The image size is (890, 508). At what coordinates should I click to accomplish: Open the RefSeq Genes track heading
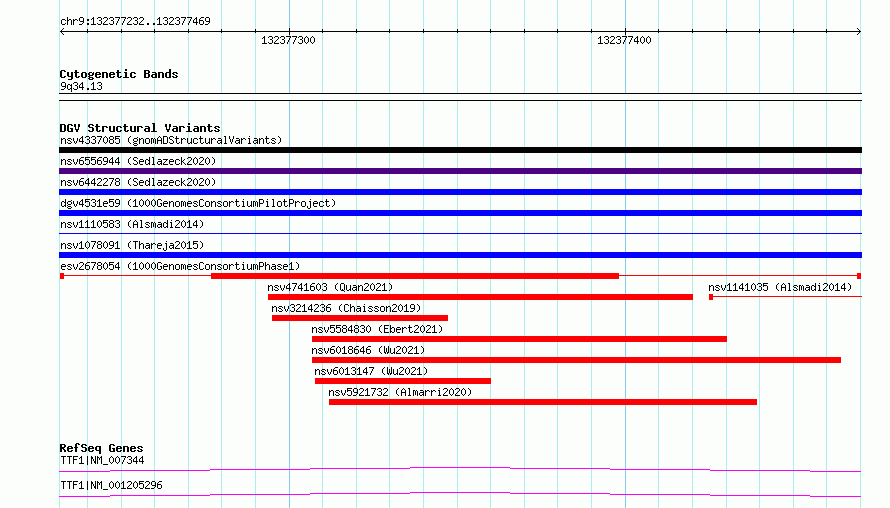pos(101,448)
